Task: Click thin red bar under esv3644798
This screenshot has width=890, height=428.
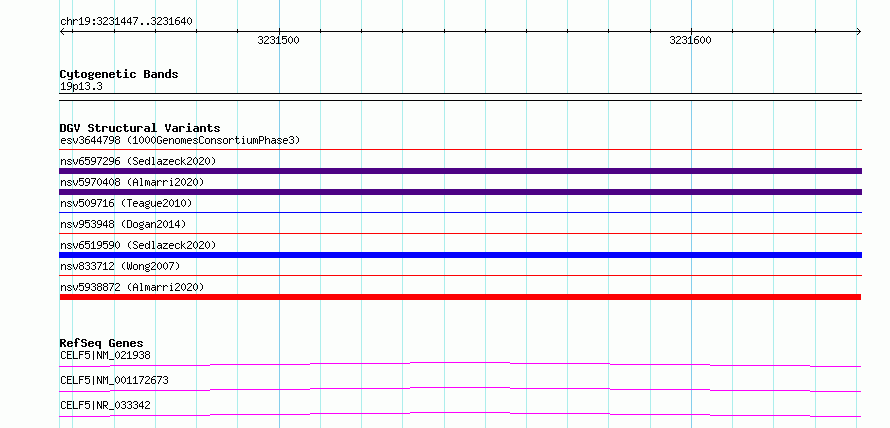Action: point(460,149)
